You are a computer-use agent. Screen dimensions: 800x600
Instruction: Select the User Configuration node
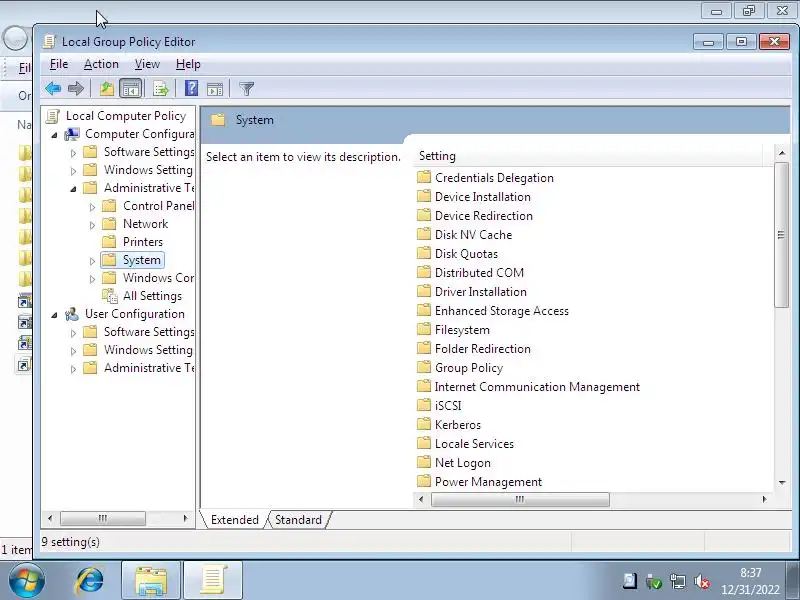(135, 314)
